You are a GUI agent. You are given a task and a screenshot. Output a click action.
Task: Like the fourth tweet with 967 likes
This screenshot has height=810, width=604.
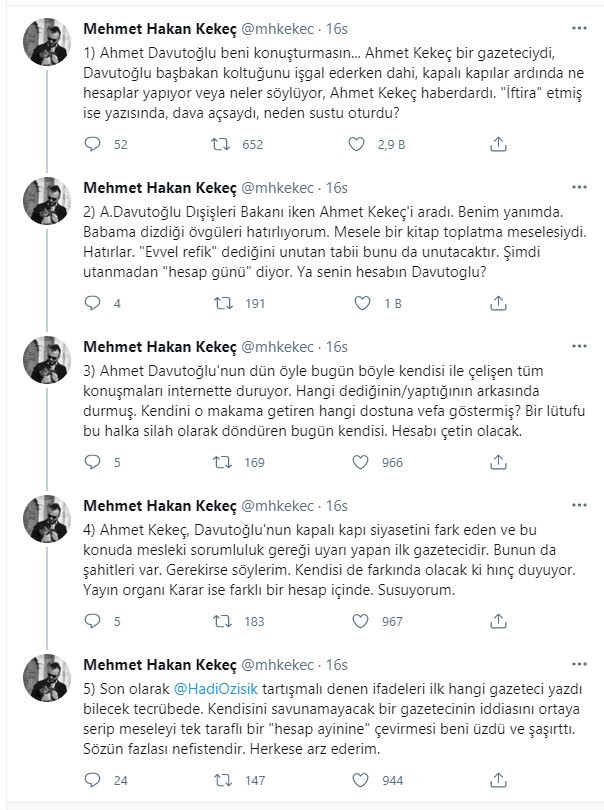[360, 620]
